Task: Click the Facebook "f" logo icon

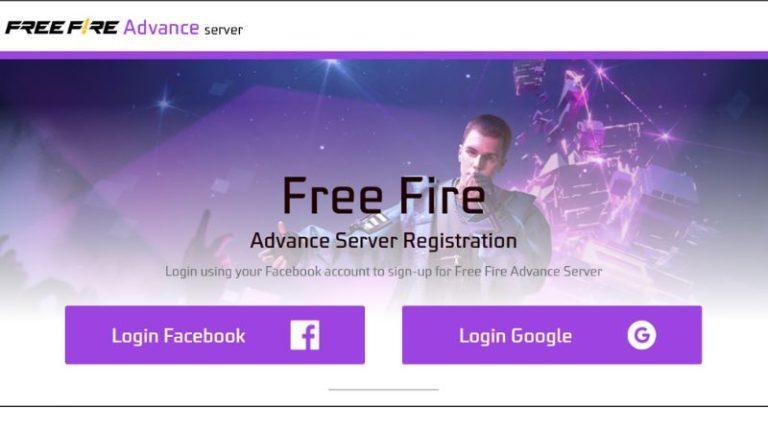Action: coord(305,336)
